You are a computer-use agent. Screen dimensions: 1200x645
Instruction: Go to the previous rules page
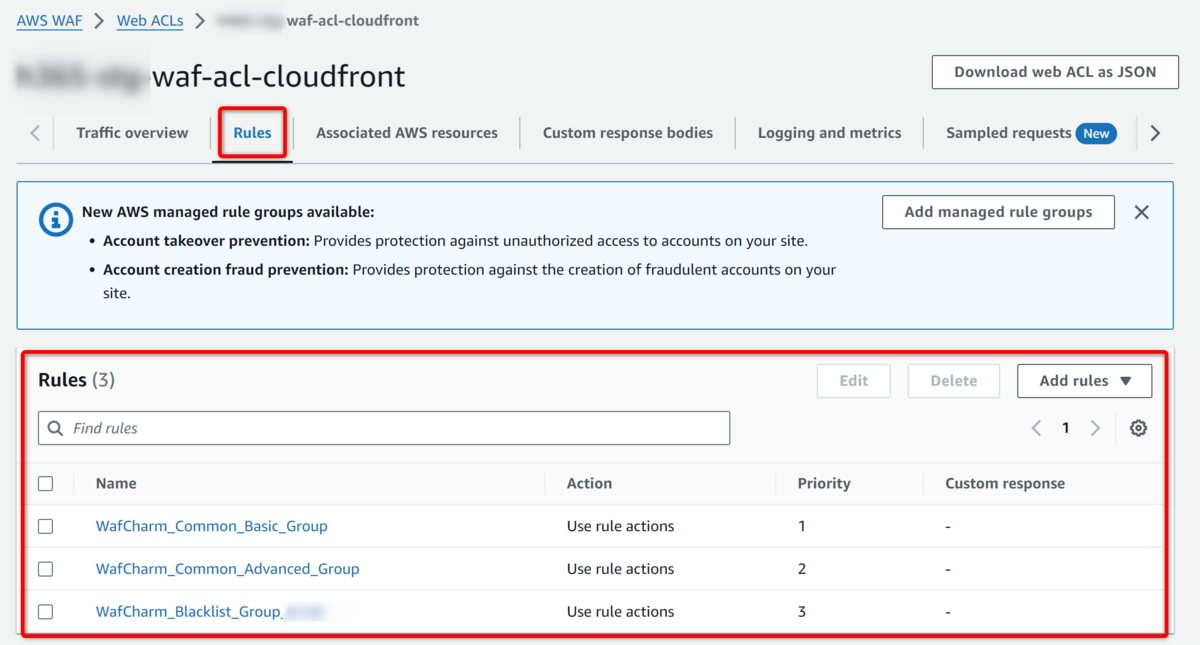pyautogui.click(x=1036, y=428)
